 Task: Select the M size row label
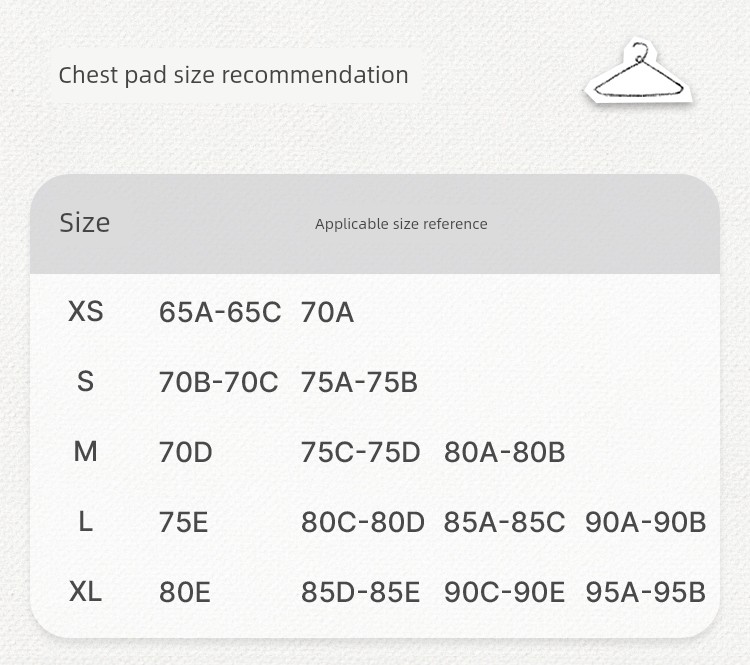tap(86, 452)
